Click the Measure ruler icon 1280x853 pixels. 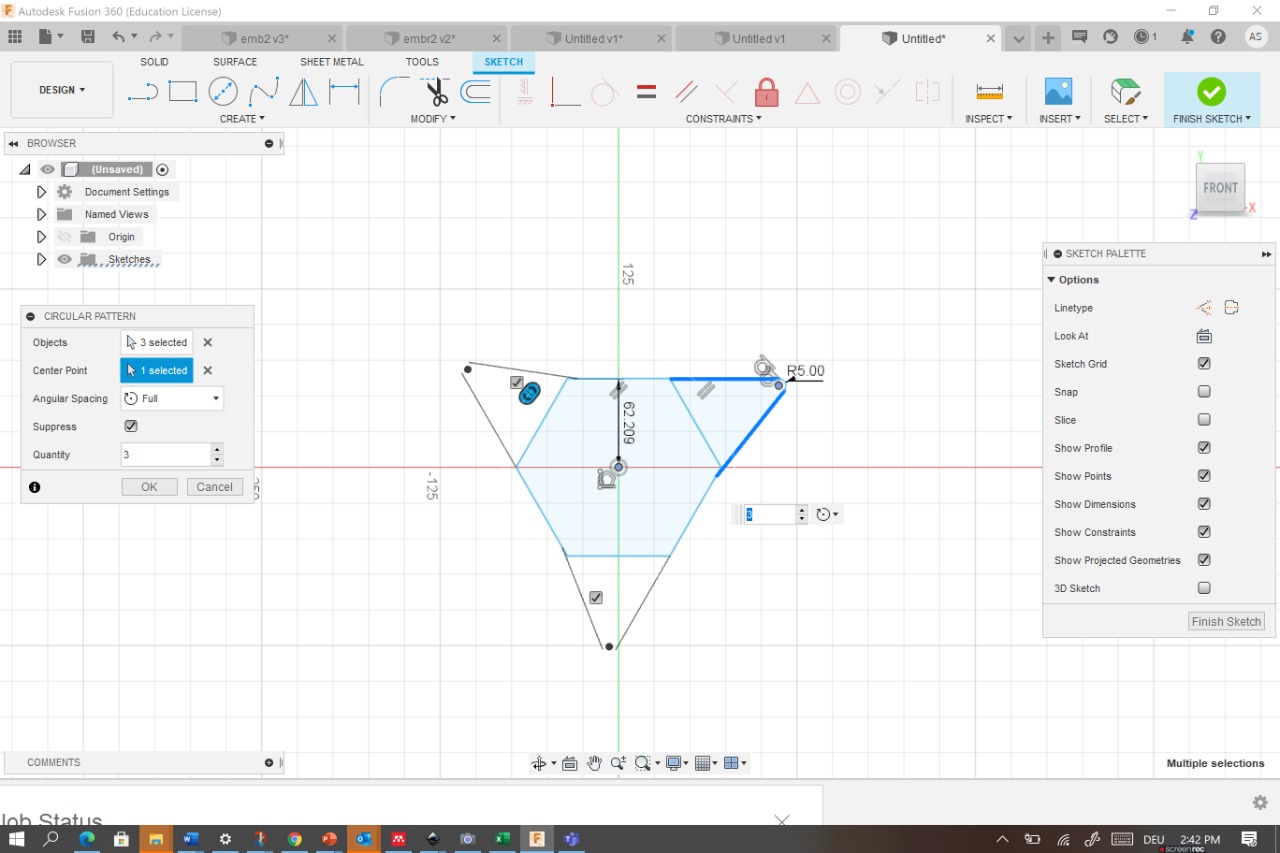(989, 92)
